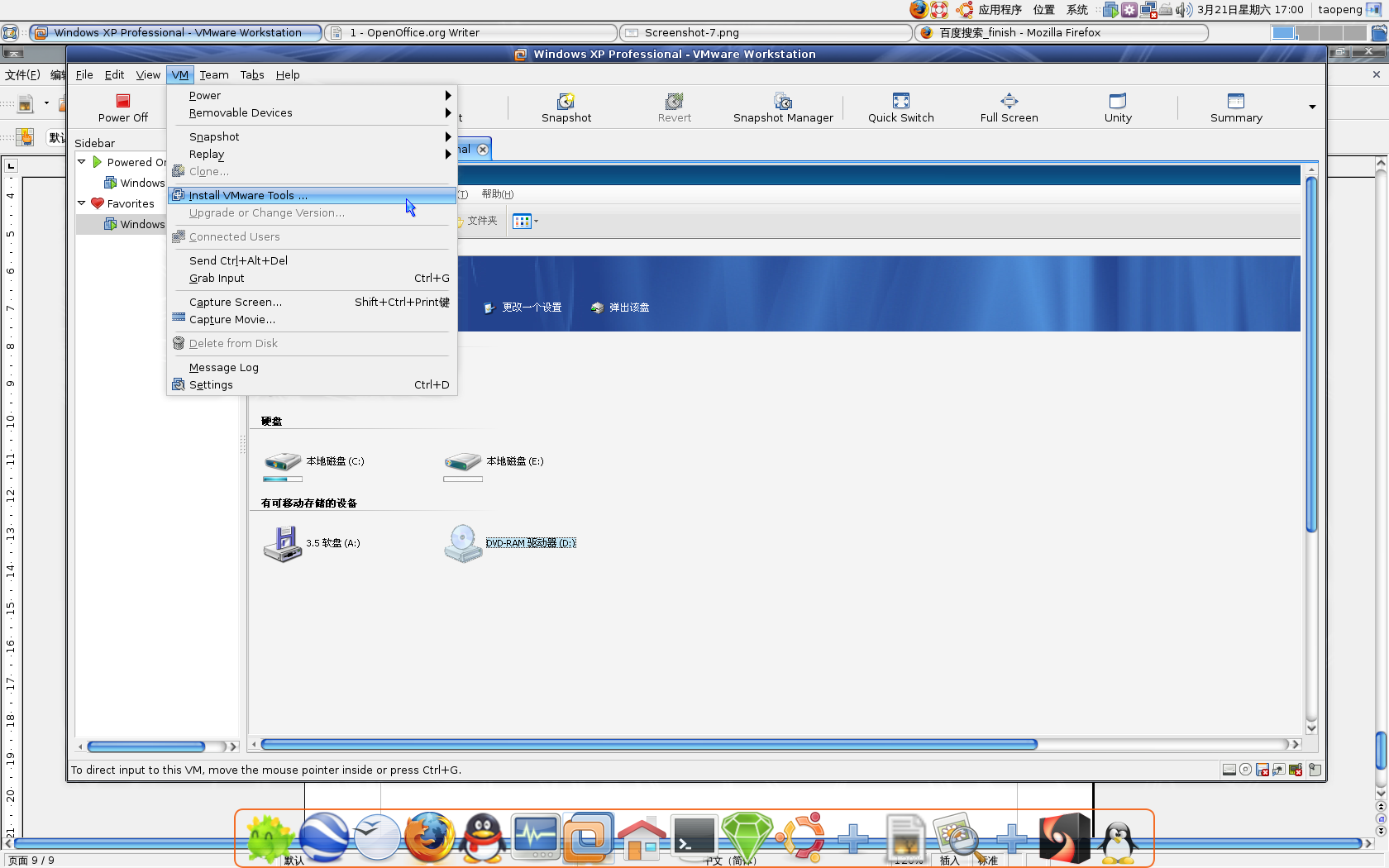Choose Capture Screen menu entry

312,302
